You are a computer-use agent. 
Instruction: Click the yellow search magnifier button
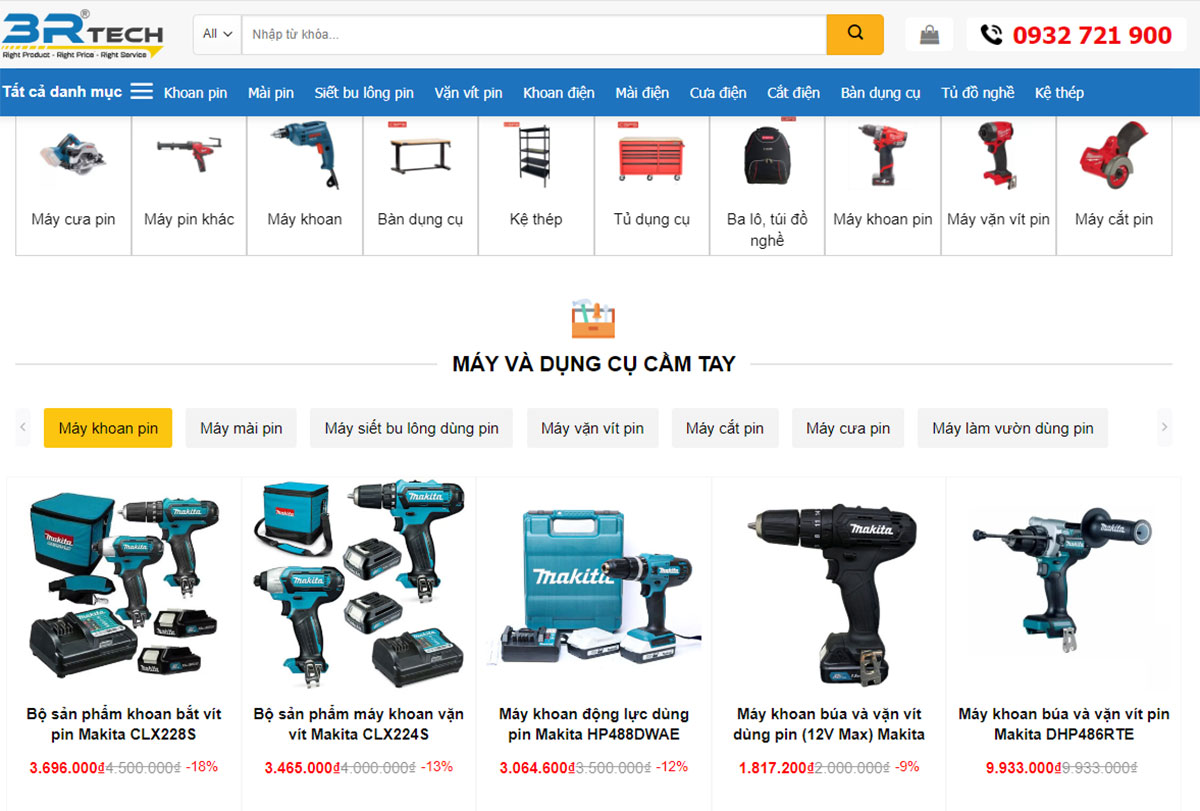click(855, 34)
